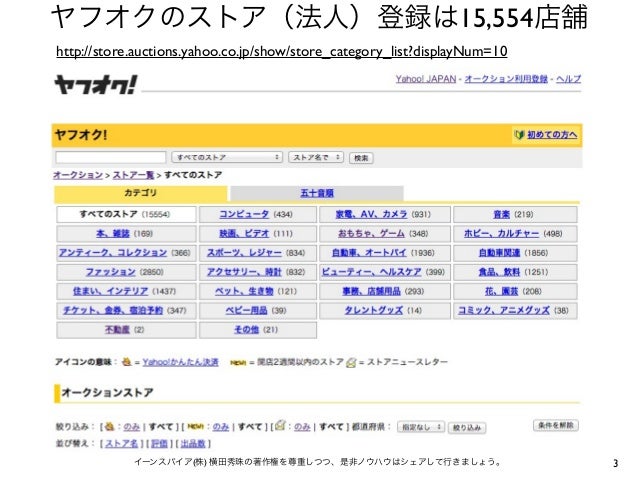Sort the list by 出品数
This screenshot has height=479, width=638.
(x=193, y=444)
